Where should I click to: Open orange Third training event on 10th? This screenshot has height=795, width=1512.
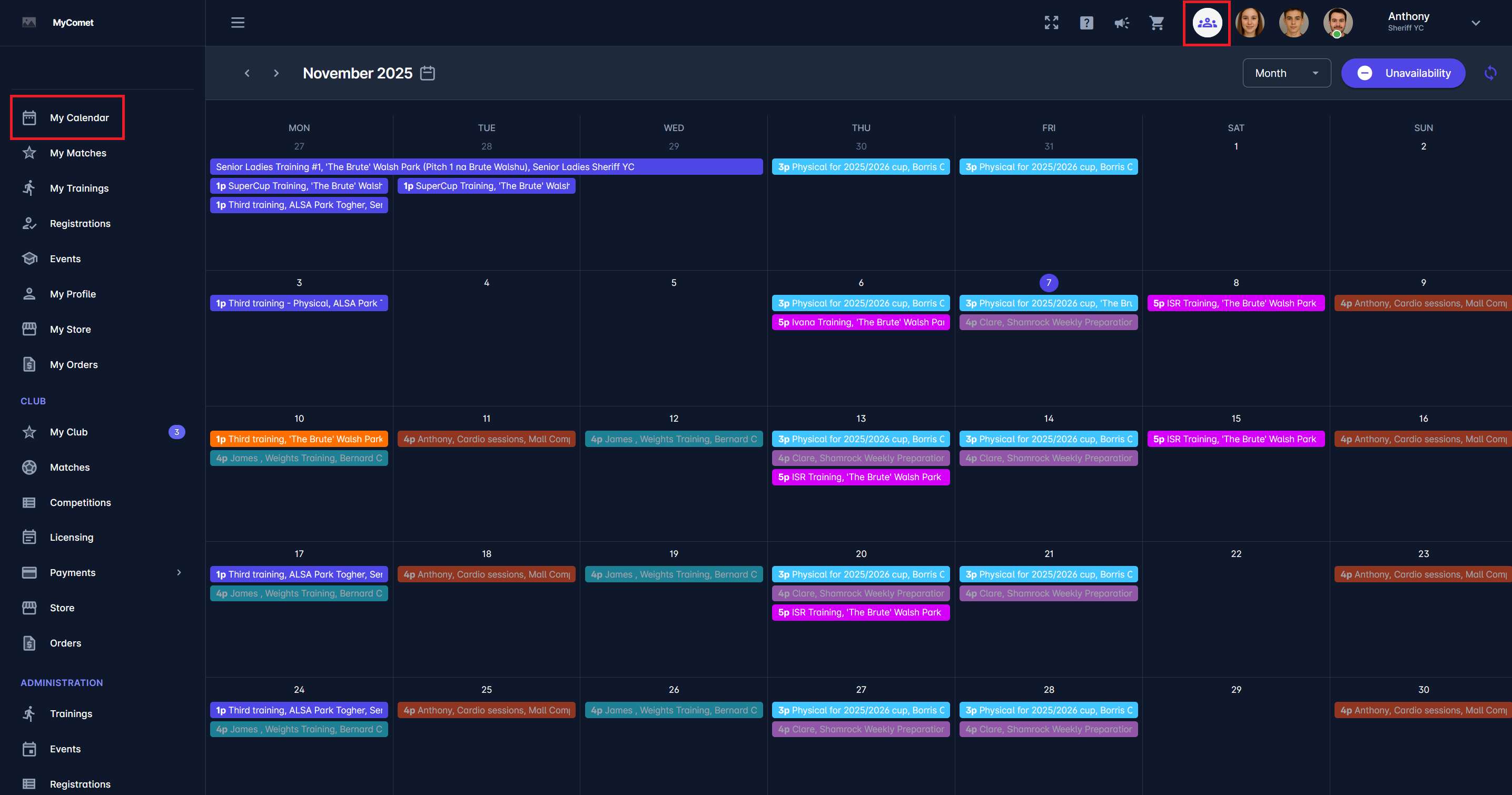click(x=299, y=439)
